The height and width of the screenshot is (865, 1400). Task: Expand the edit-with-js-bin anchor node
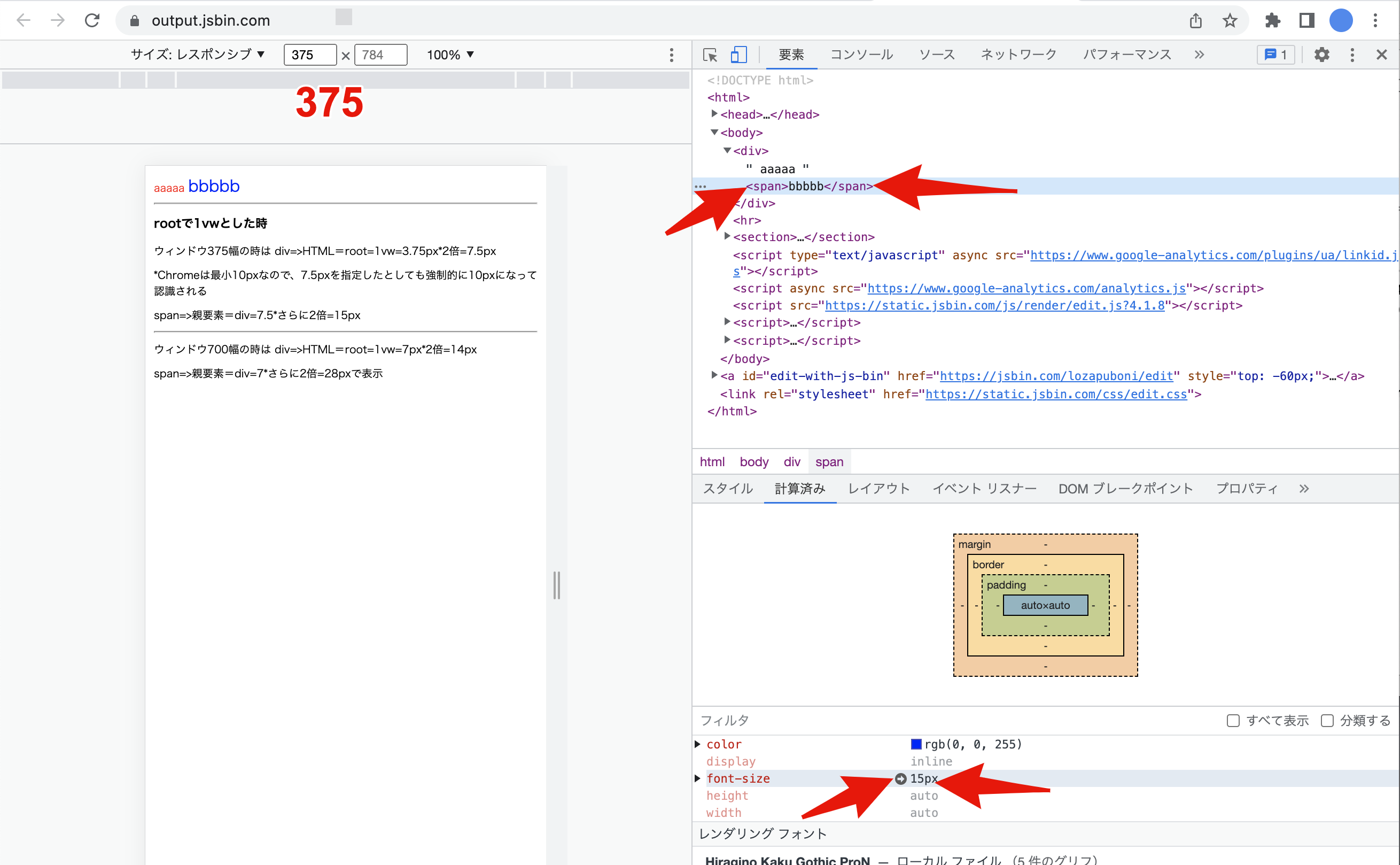[x=714, y=375]
